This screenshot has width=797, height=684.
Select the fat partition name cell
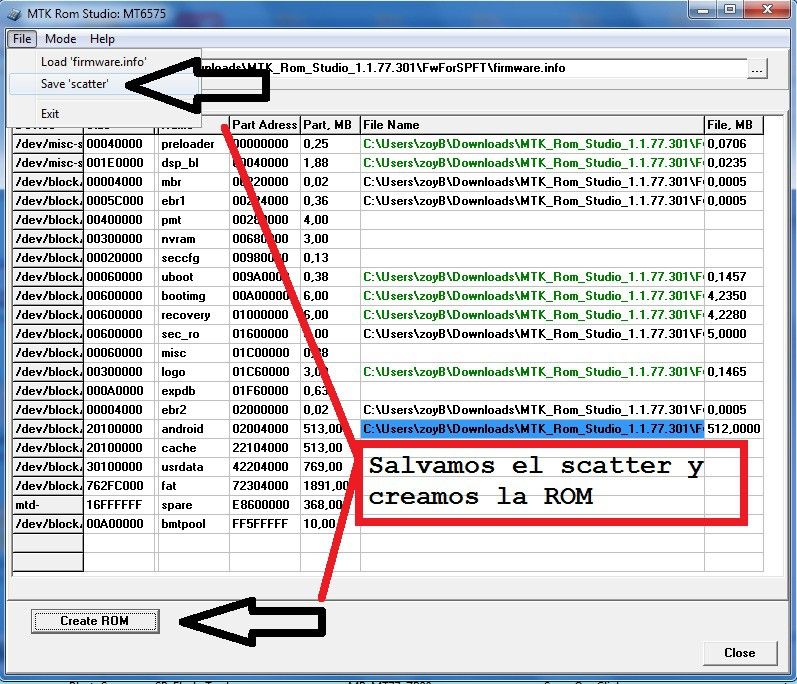point(193,486)
